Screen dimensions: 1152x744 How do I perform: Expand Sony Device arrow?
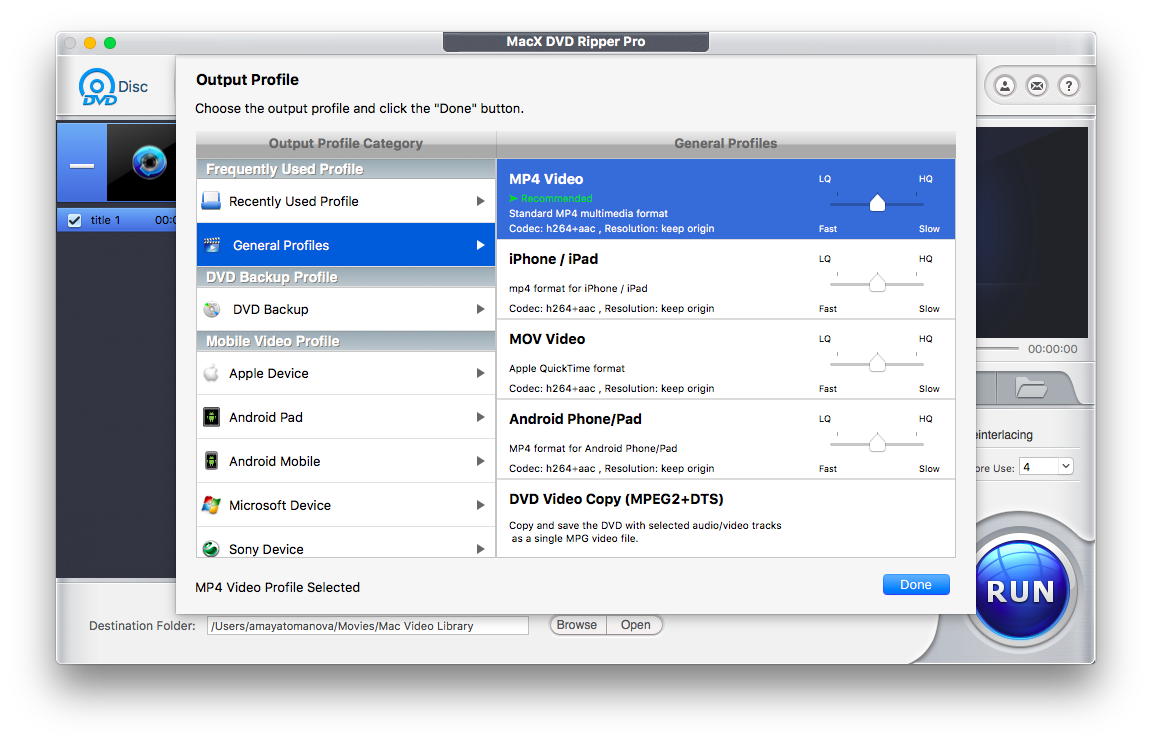tap(480, 549)
